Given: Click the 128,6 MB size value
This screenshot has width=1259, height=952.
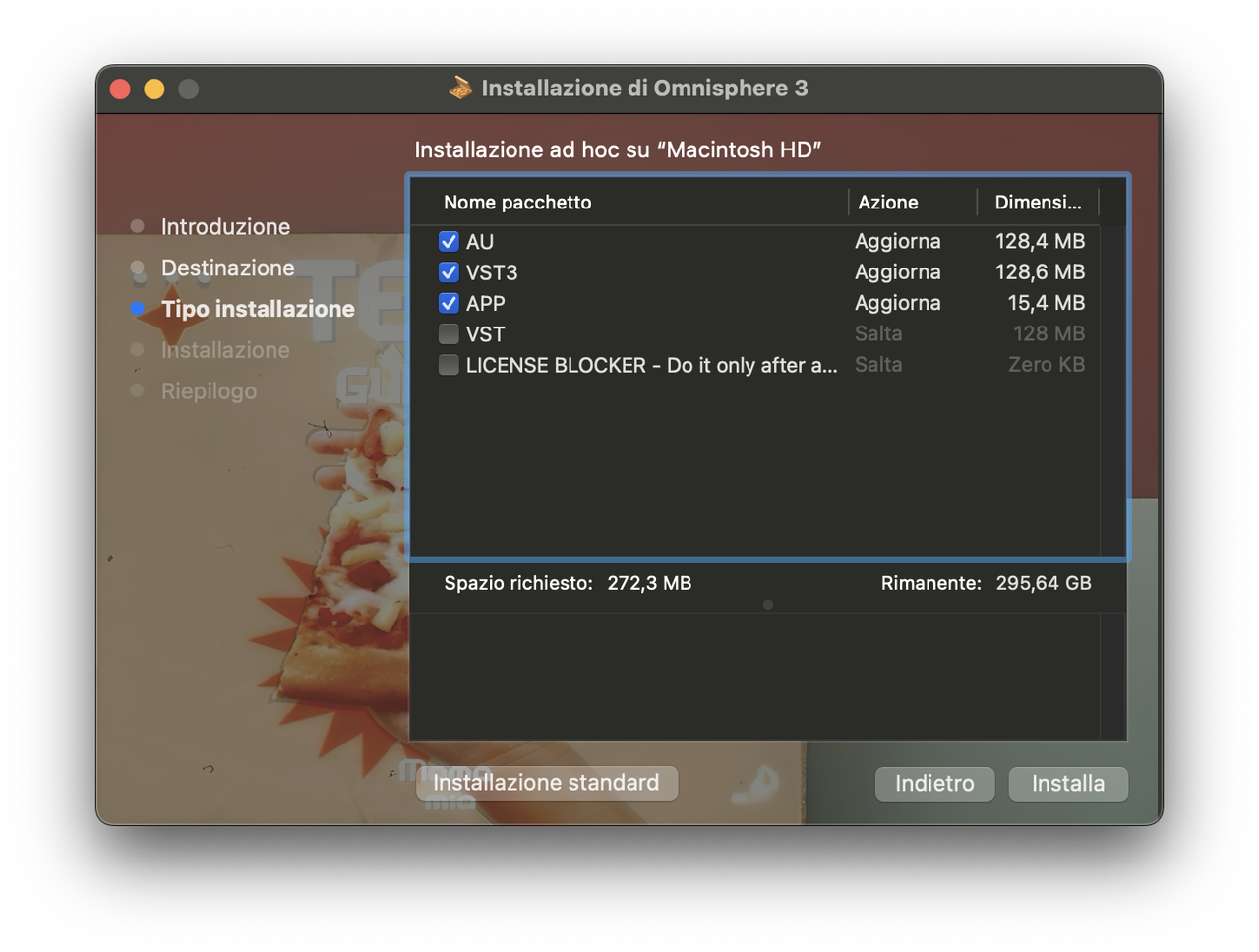Looking at the screenshot, I should [x=1040, y=271].
